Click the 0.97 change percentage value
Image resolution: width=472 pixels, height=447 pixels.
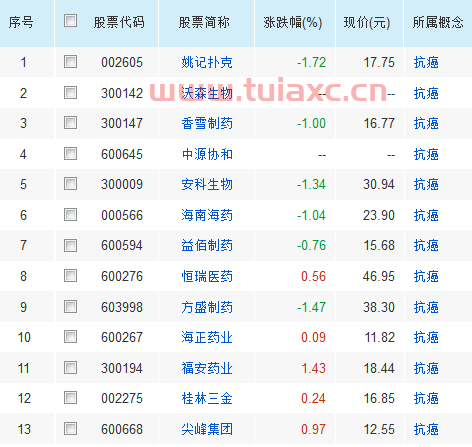(x=313, y=429)
